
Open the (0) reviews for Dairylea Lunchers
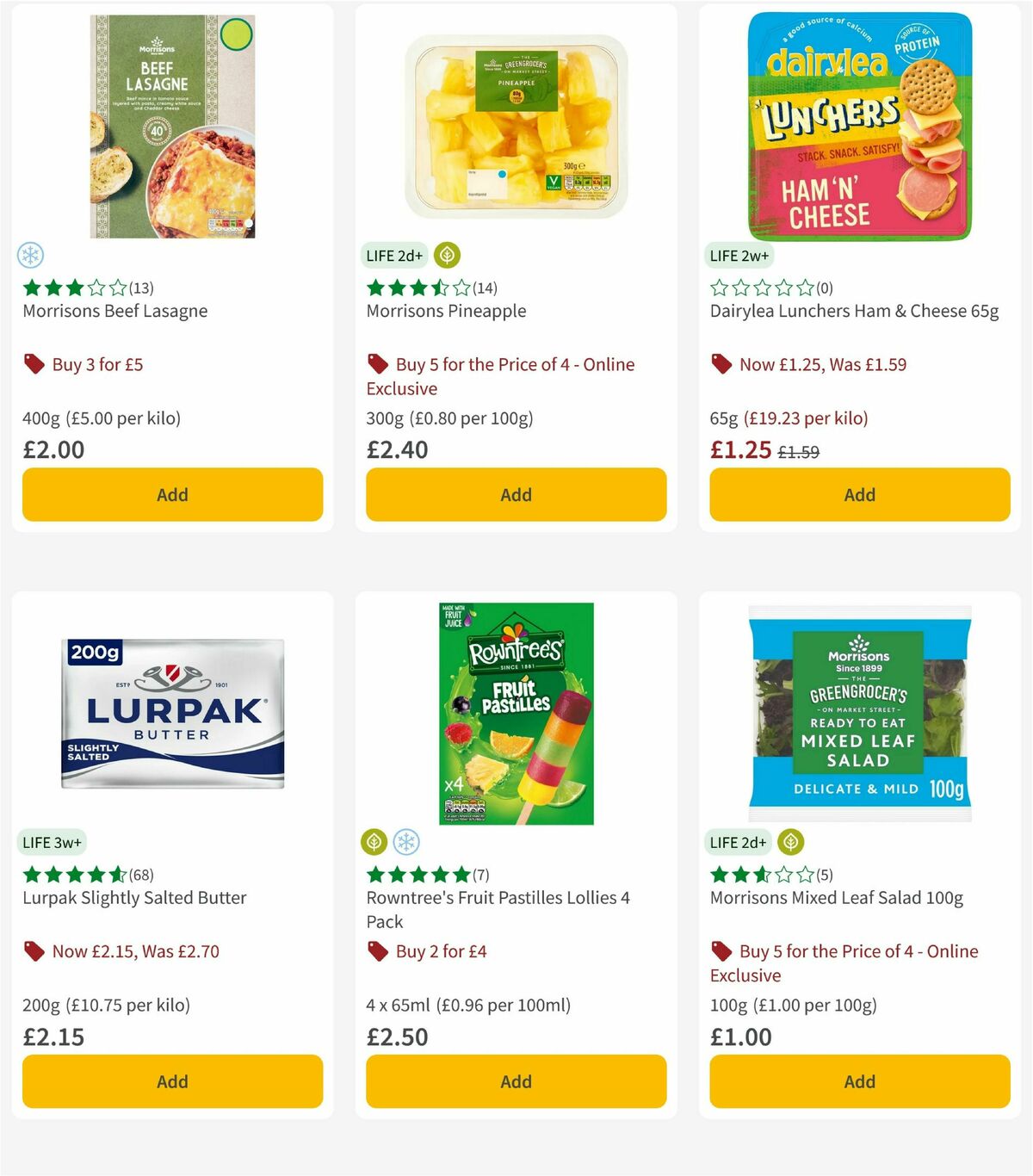pos(824,288)
